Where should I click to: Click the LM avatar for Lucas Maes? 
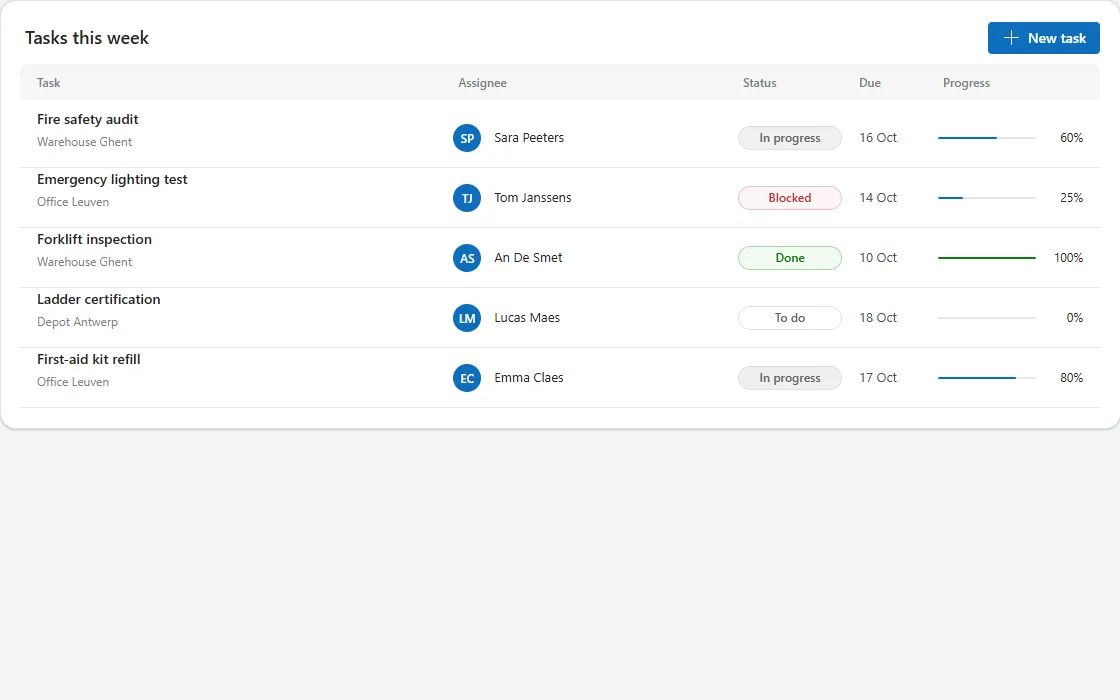point(467,318)
